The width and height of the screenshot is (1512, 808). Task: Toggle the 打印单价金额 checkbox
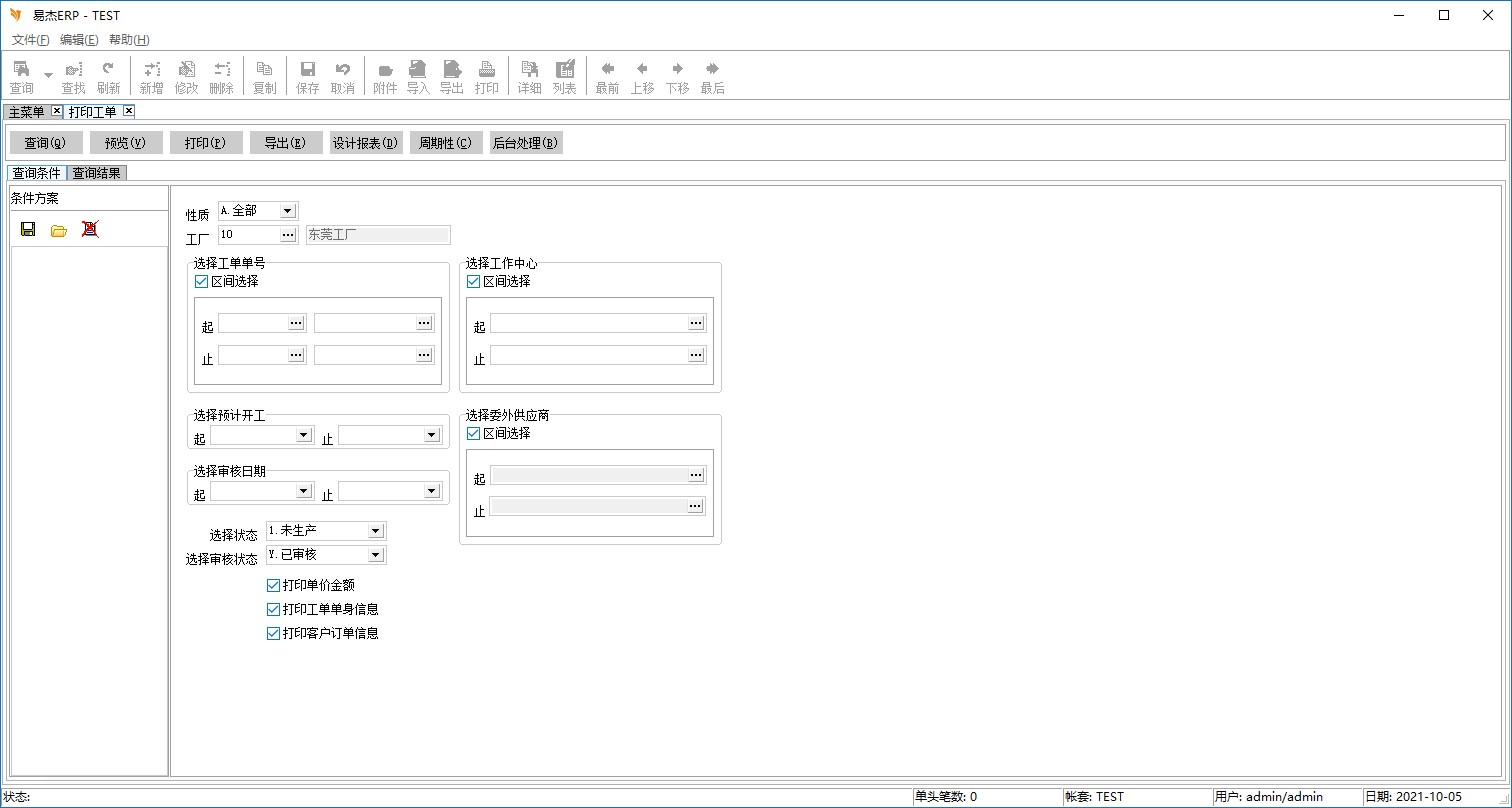pos(274,585)
